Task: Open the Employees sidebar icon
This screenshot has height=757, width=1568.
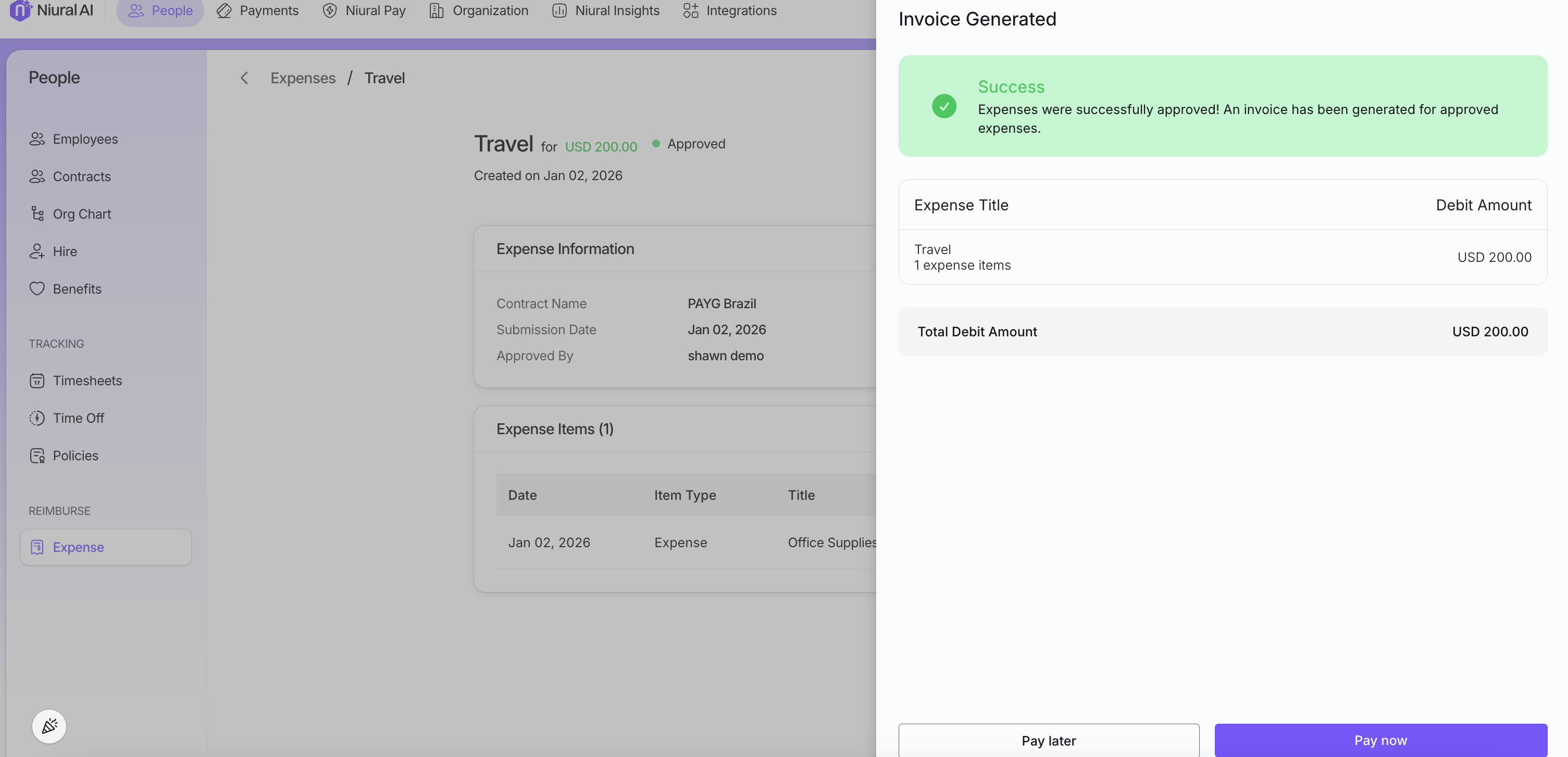Action: (37, 138)
